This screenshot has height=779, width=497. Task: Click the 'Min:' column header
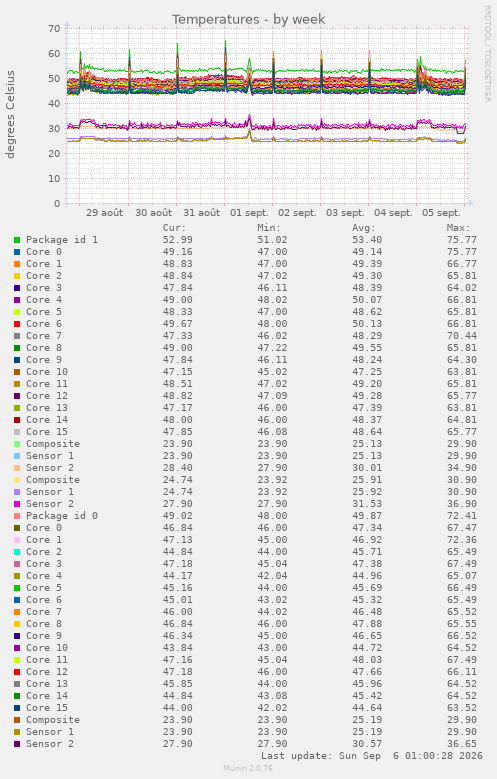tap(269, 228)
